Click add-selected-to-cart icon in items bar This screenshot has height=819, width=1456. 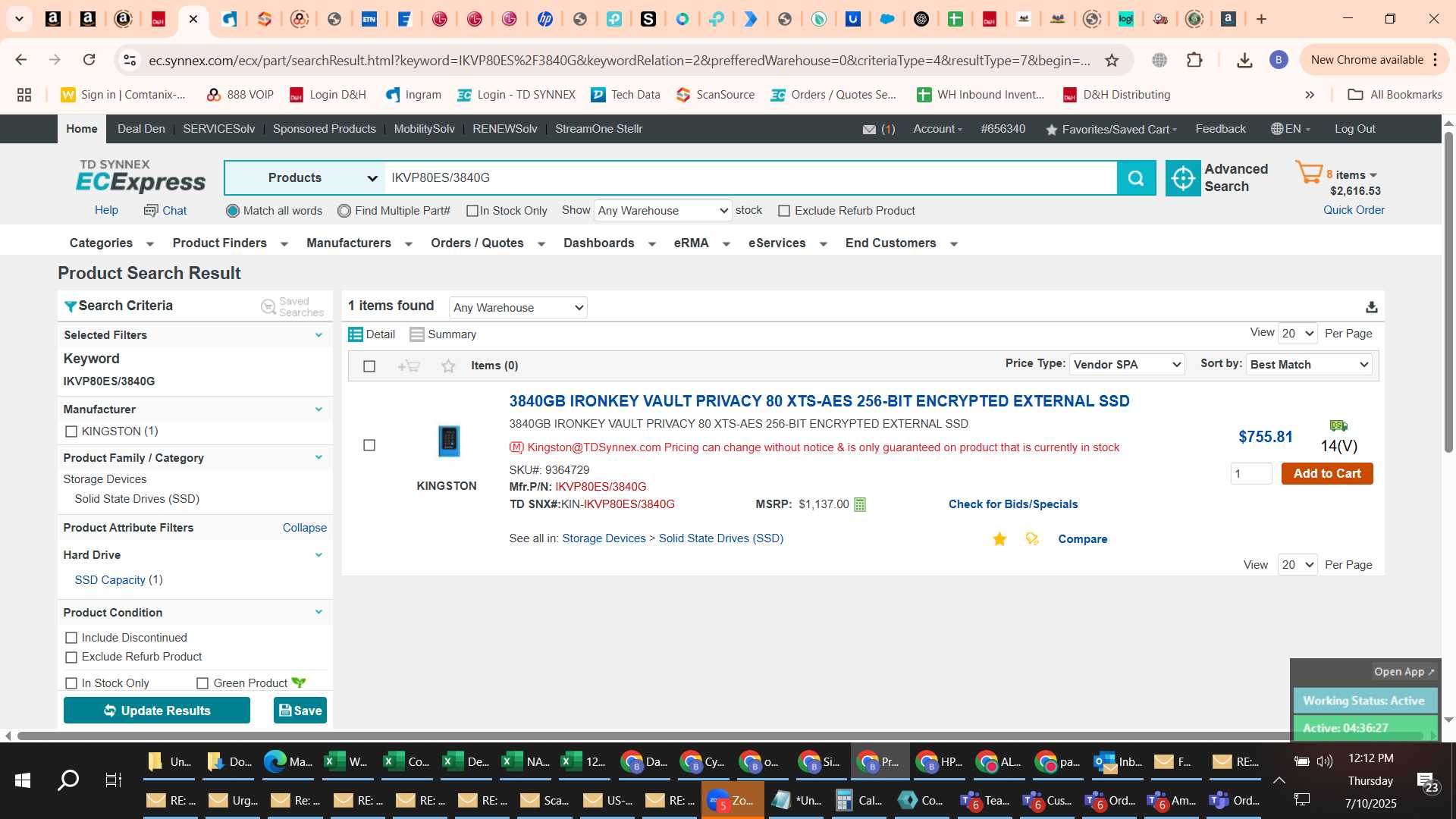(x=409, y=366)
